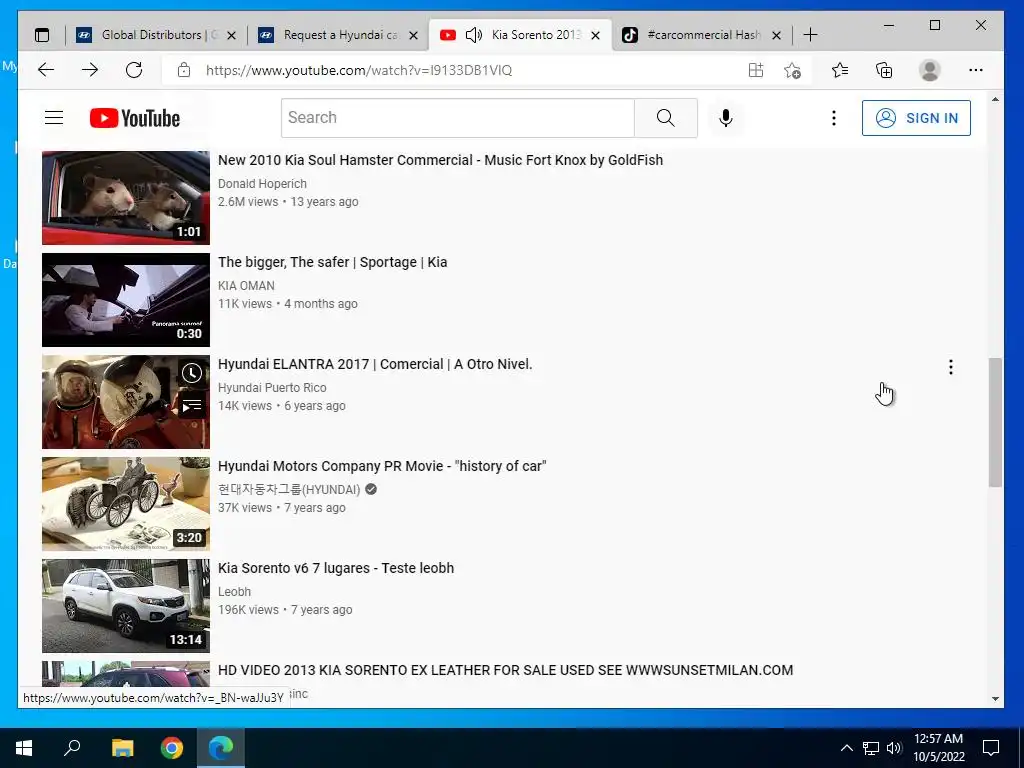The width and height of the screenshot is (1024, 768).
Task: Add Hyundai ELANTRA video to Watch later (clock icon)
Action: 191,374
